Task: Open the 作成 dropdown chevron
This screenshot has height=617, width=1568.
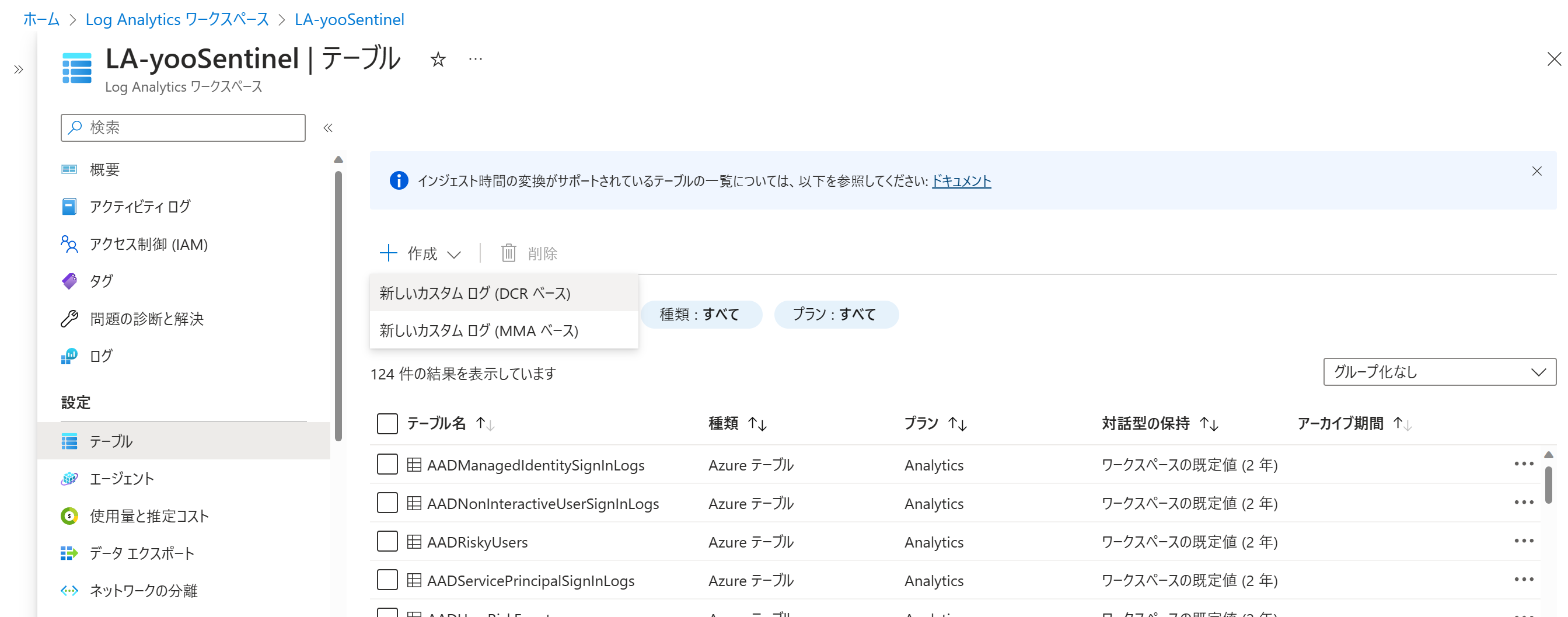Action: click(x=454, y=254)
